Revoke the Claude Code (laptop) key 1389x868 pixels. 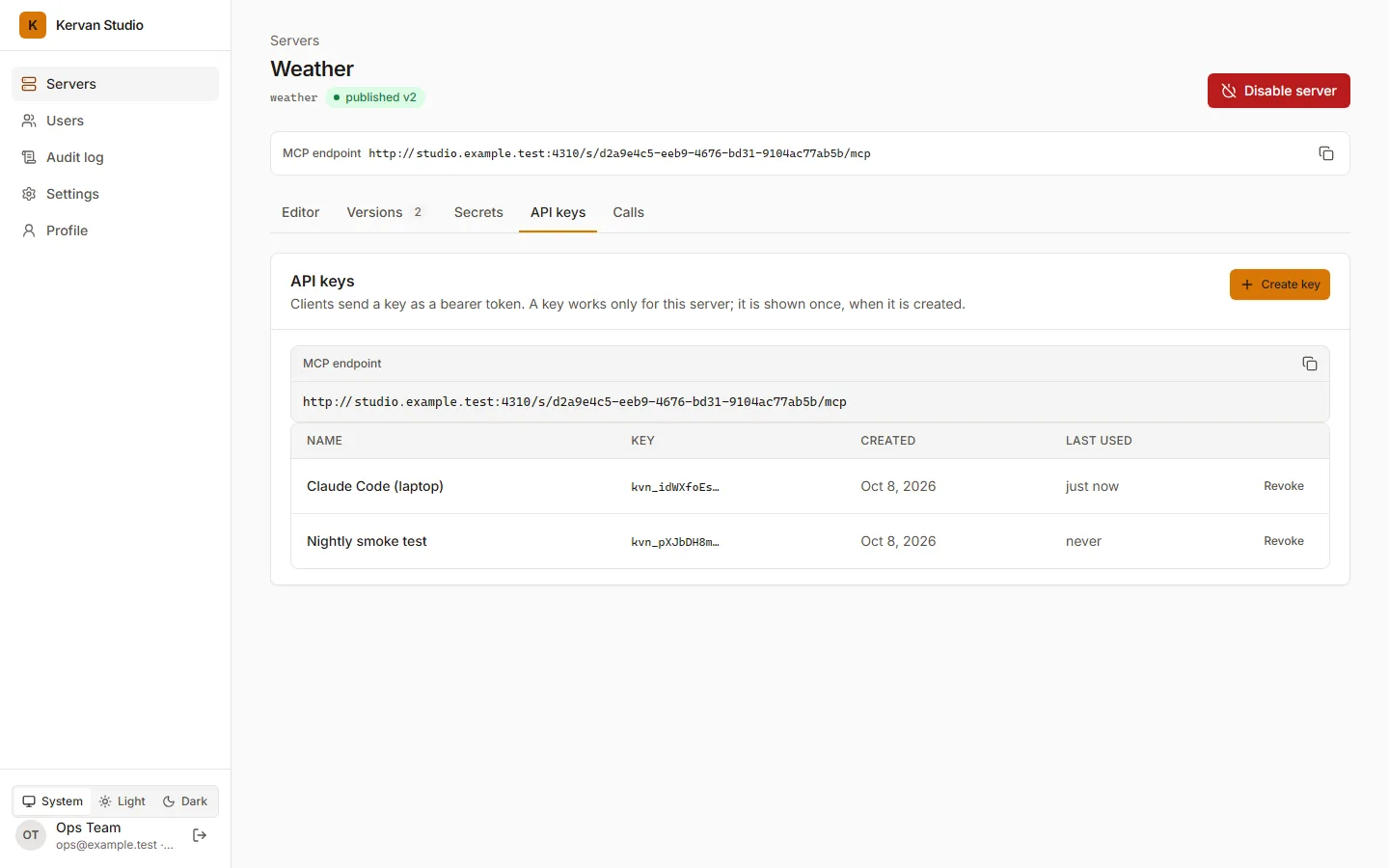1283,486
